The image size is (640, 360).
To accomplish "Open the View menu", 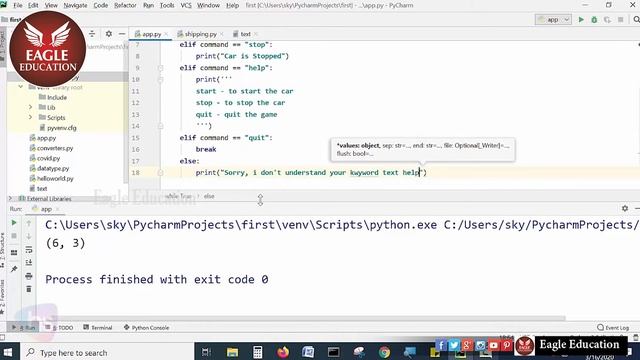I will 51,5.
